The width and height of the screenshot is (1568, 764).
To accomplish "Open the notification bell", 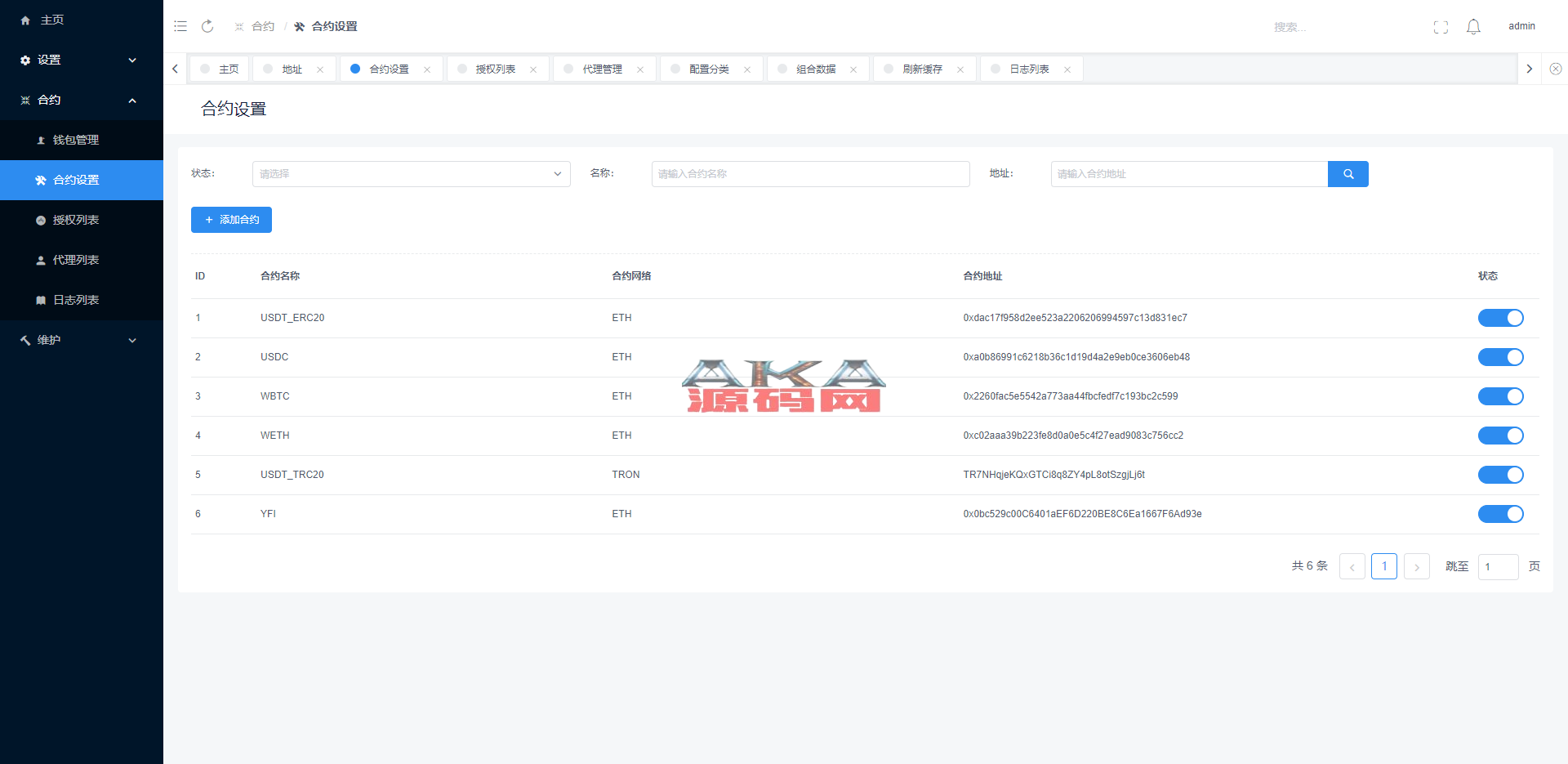I will [1473, 27].
